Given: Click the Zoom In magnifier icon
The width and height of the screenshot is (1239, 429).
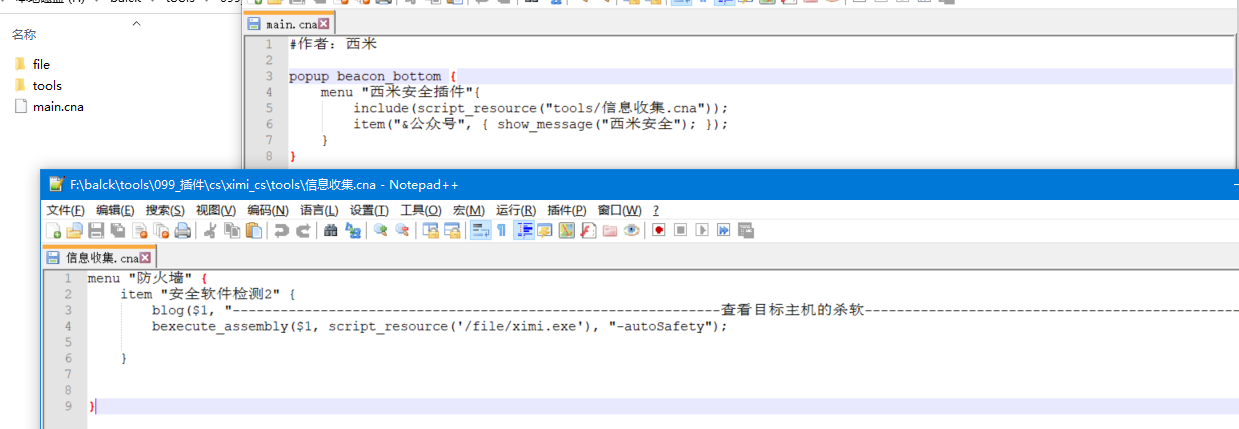Looking at the screenshot, I should point(381,231).
